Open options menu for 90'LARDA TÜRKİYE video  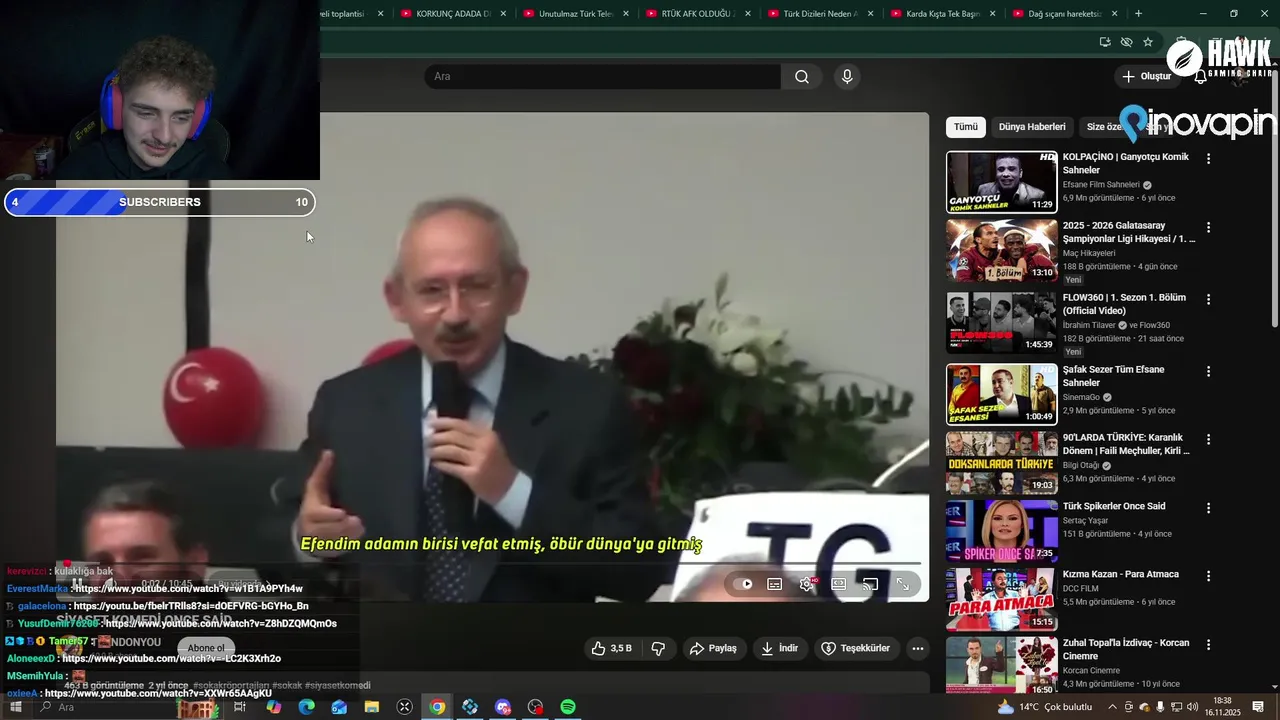click(1208, 439)
